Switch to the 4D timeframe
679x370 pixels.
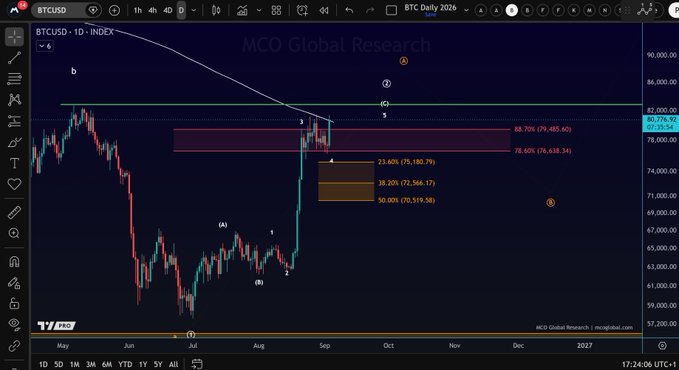(168, 10)
